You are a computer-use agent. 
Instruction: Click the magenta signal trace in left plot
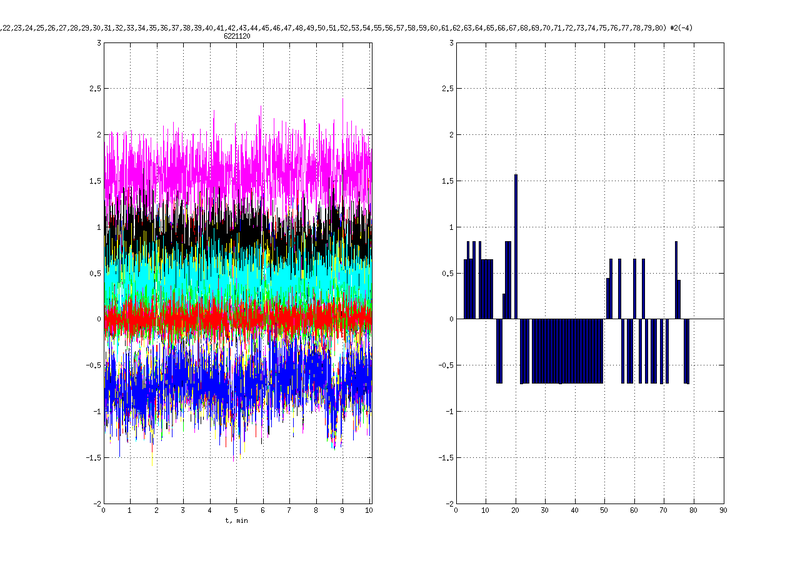pos(237,160)
